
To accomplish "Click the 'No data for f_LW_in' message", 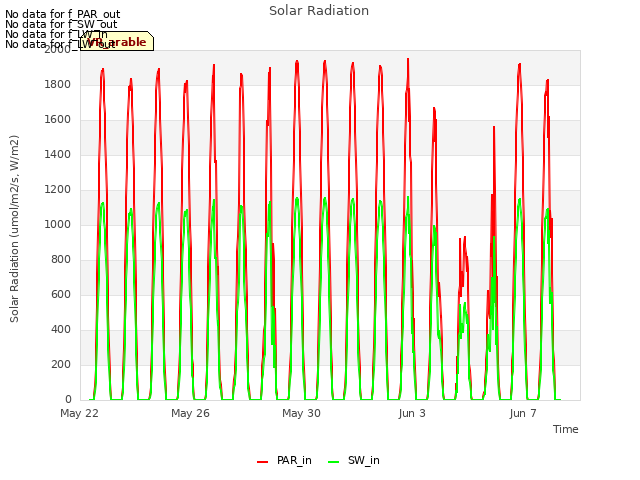I will point(56,34).
